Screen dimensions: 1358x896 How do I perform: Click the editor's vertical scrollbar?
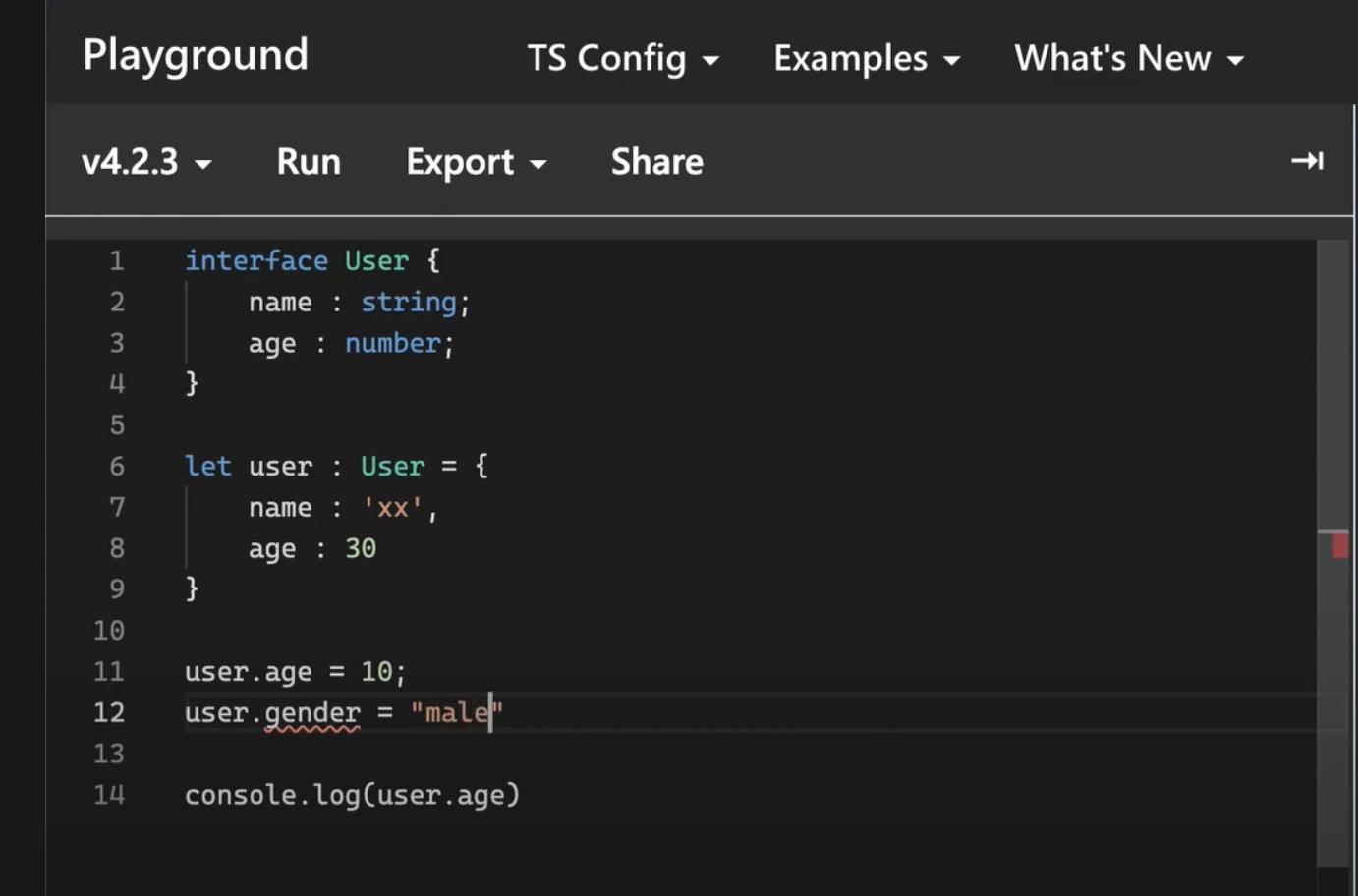pos(1332,553)
